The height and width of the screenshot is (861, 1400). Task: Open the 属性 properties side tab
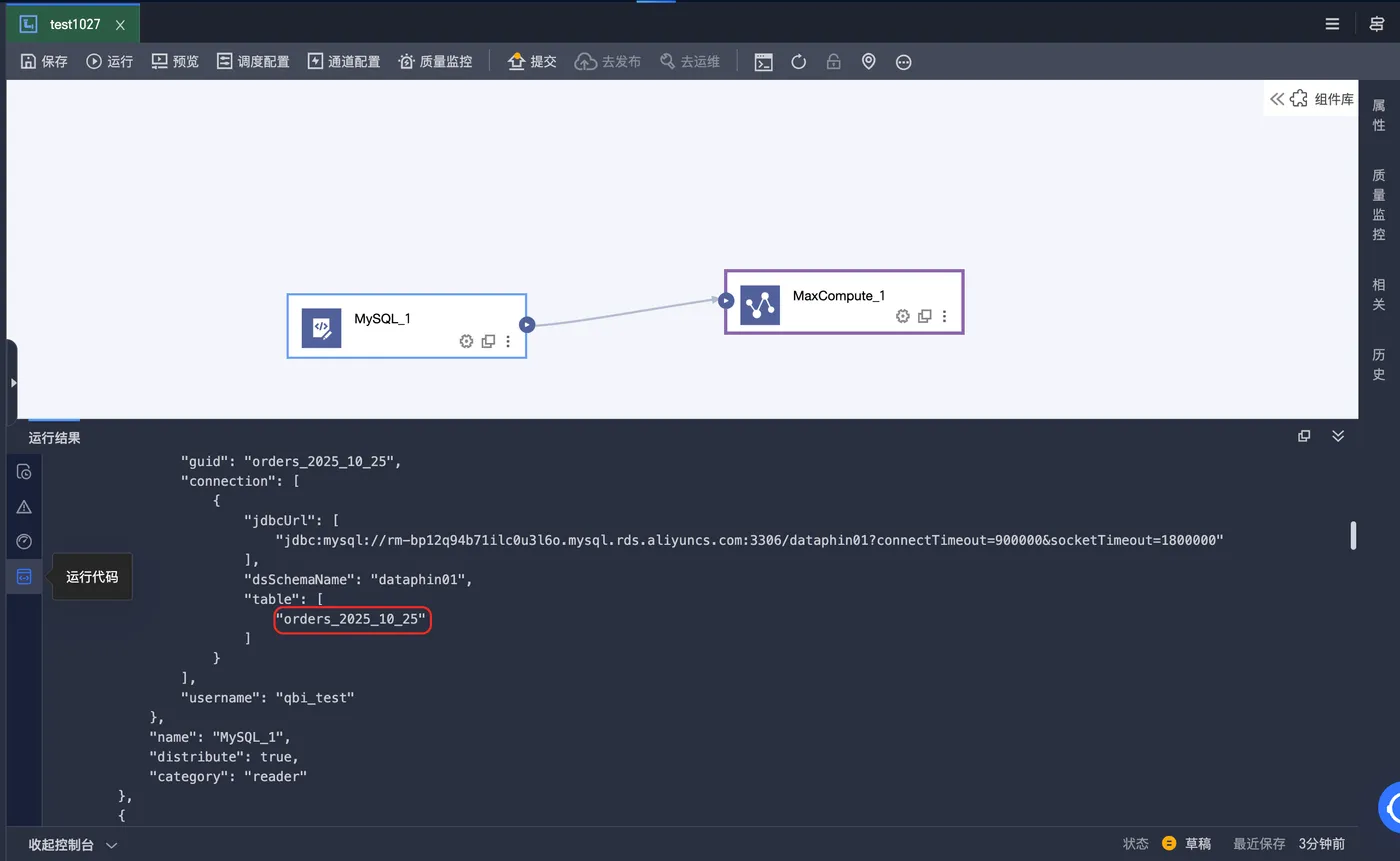(x=1379, y=115)
